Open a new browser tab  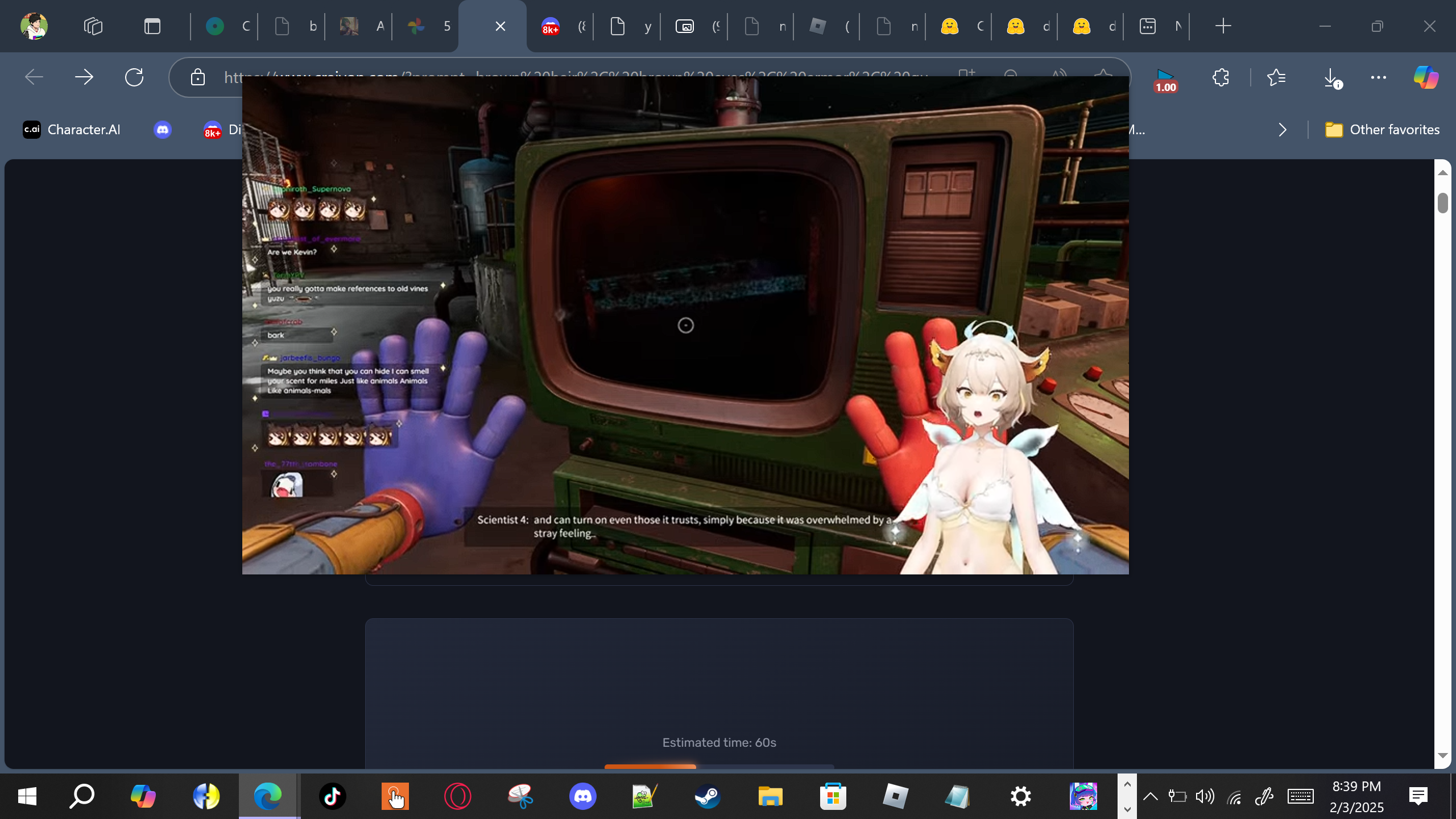[x=1223, y=26]
